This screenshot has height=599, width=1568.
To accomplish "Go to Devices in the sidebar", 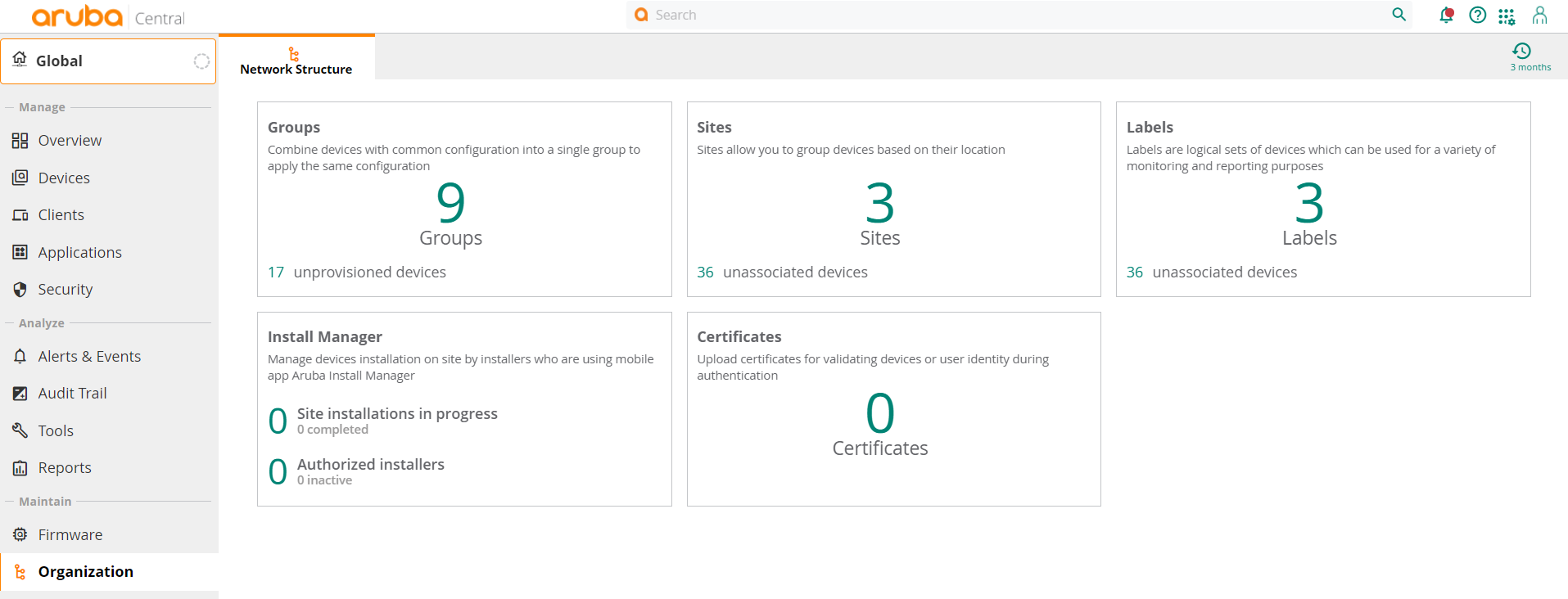I will click(64, 178).
